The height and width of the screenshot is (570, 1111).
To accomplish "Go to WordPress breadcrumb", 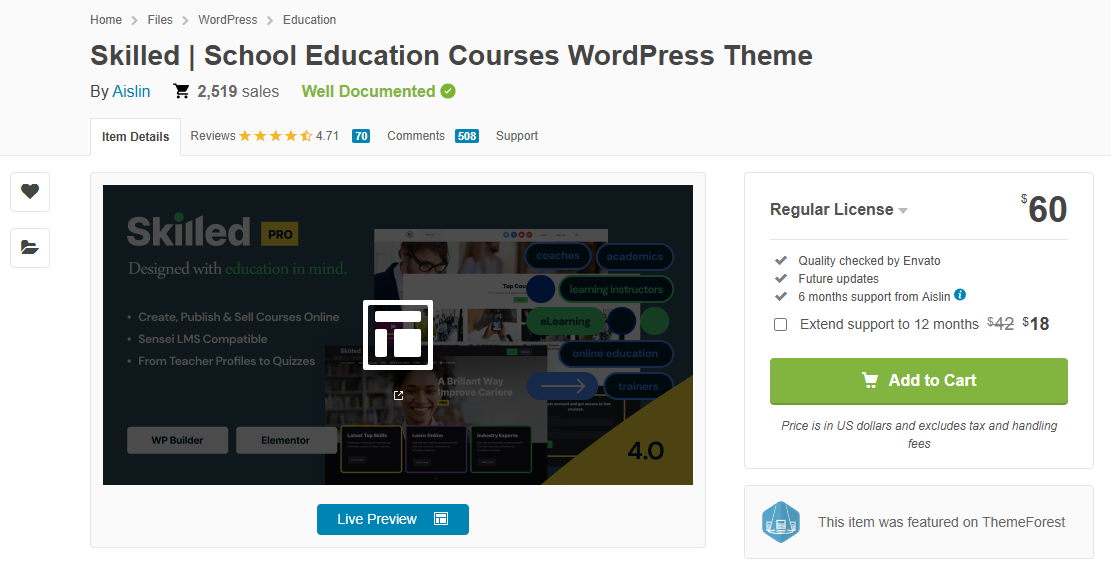I will (x=227, y=20).
